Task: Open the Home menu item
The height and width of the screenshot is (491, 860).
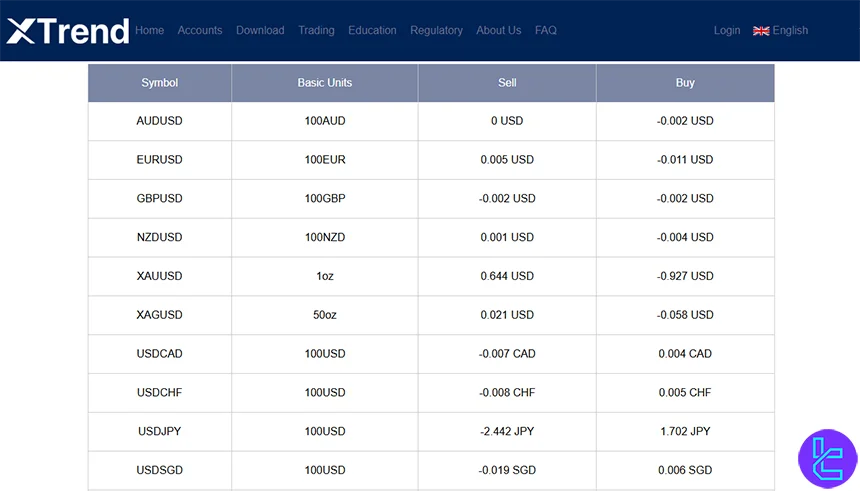Action: point(150,31)
